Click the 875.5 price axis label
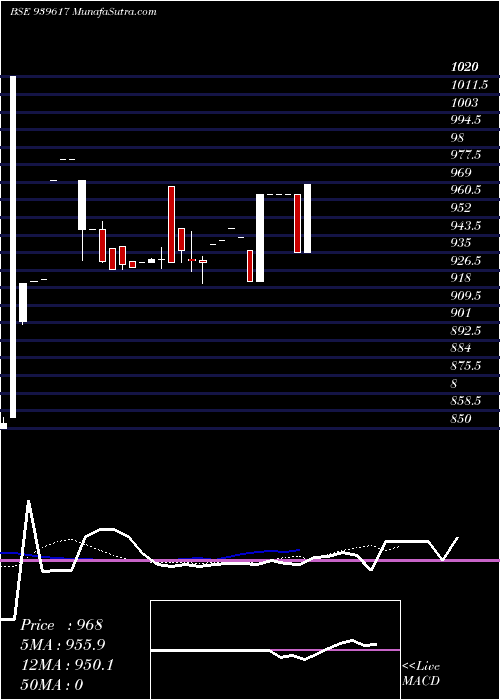 point(466,366)
